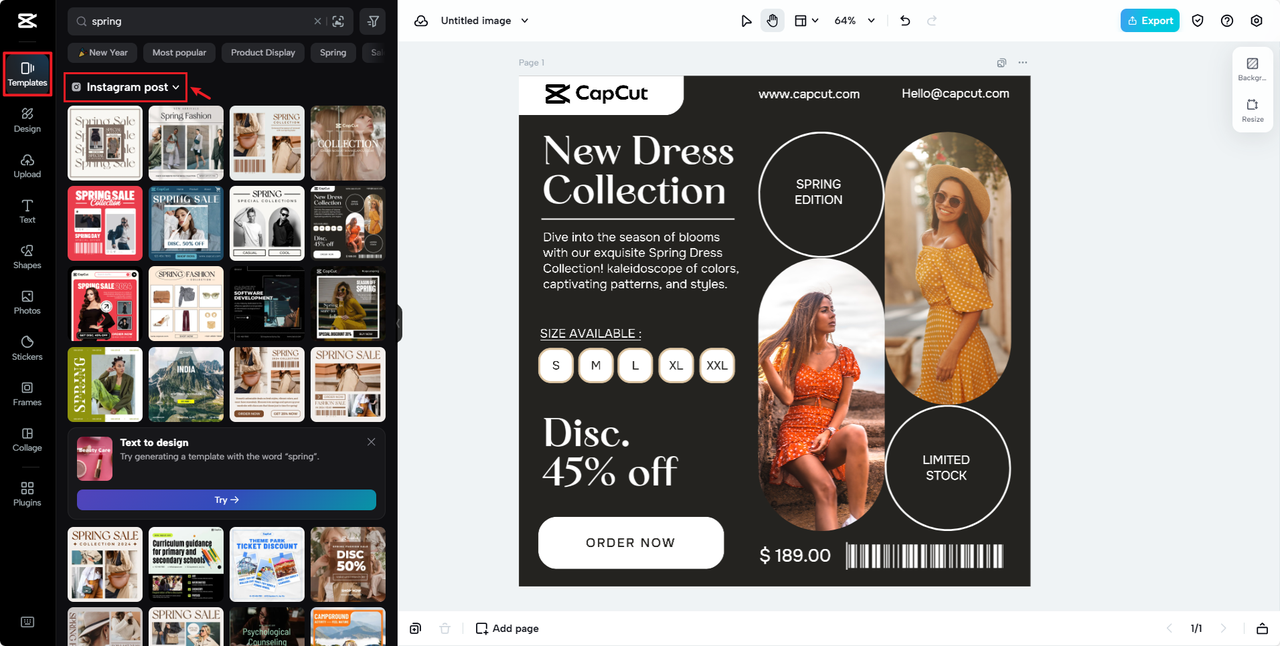Screen dimensions: 1280x646
Task: Select the $ 189.00 price text
Action: [795, 556]
